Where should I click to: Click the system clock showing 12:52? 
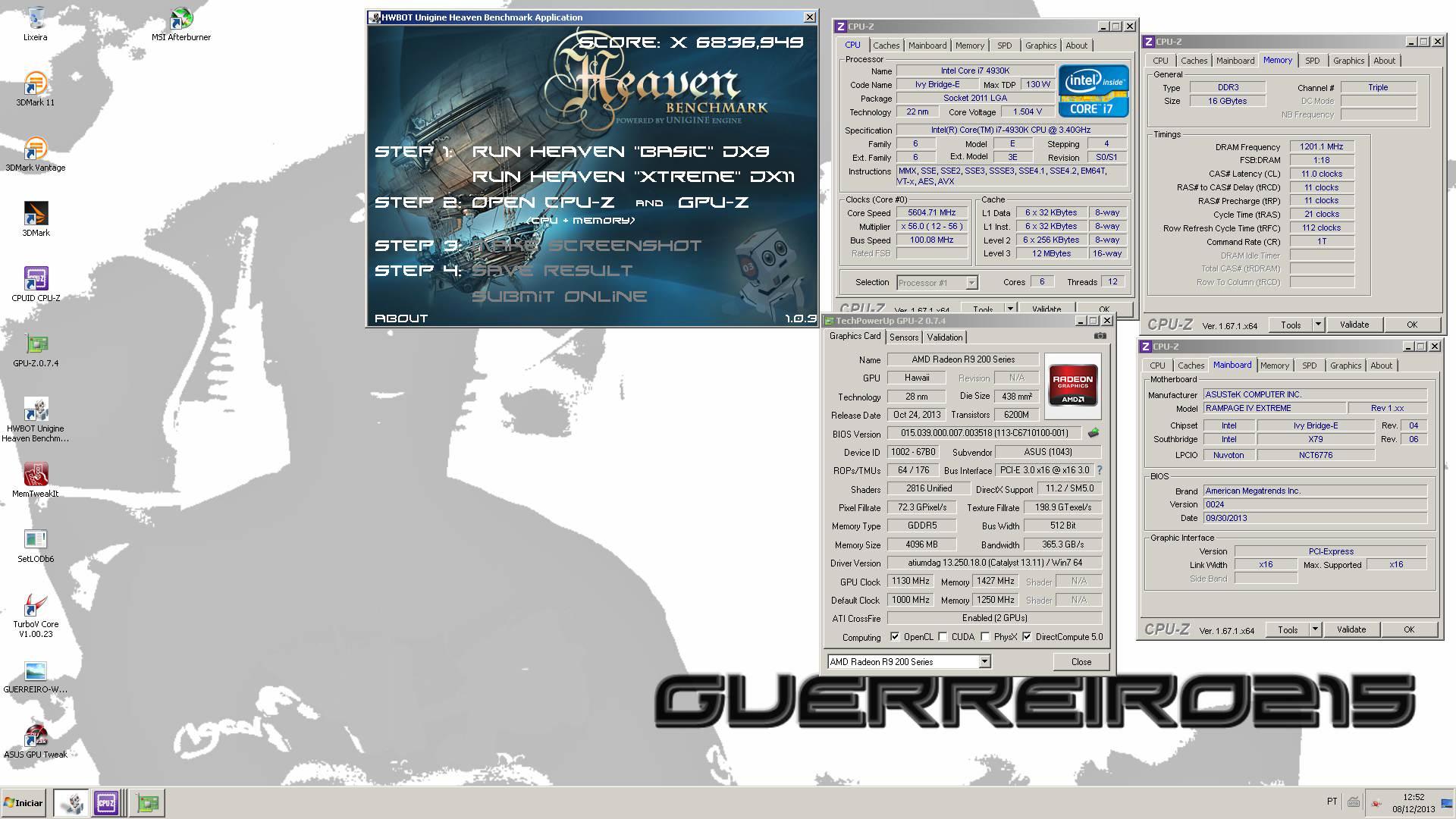coord(1413,797)
